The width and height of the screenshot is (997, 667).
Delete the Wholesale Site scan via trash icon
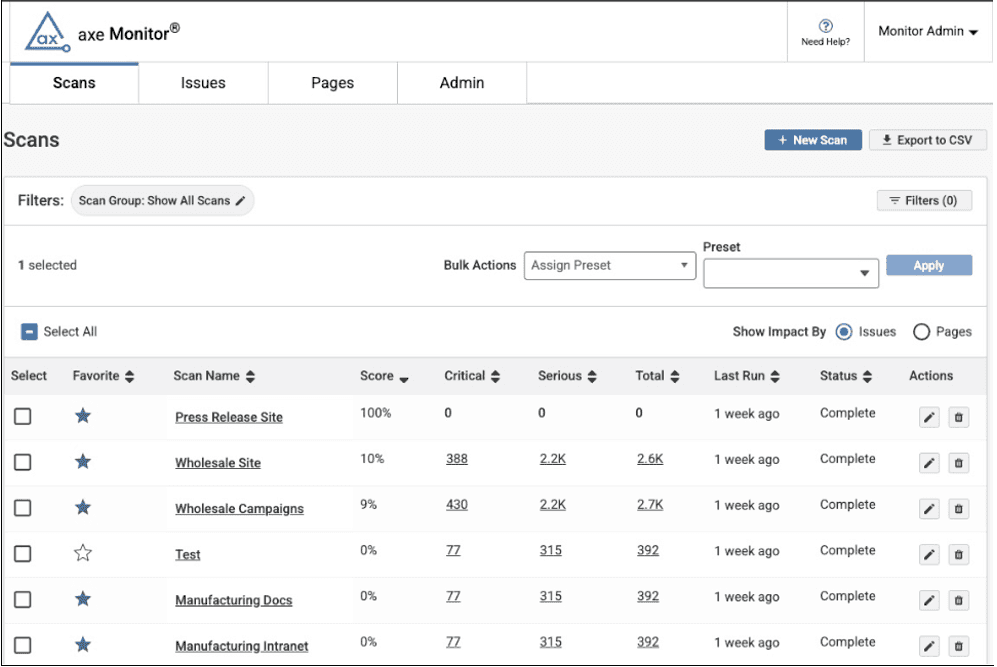click(958, 463)
